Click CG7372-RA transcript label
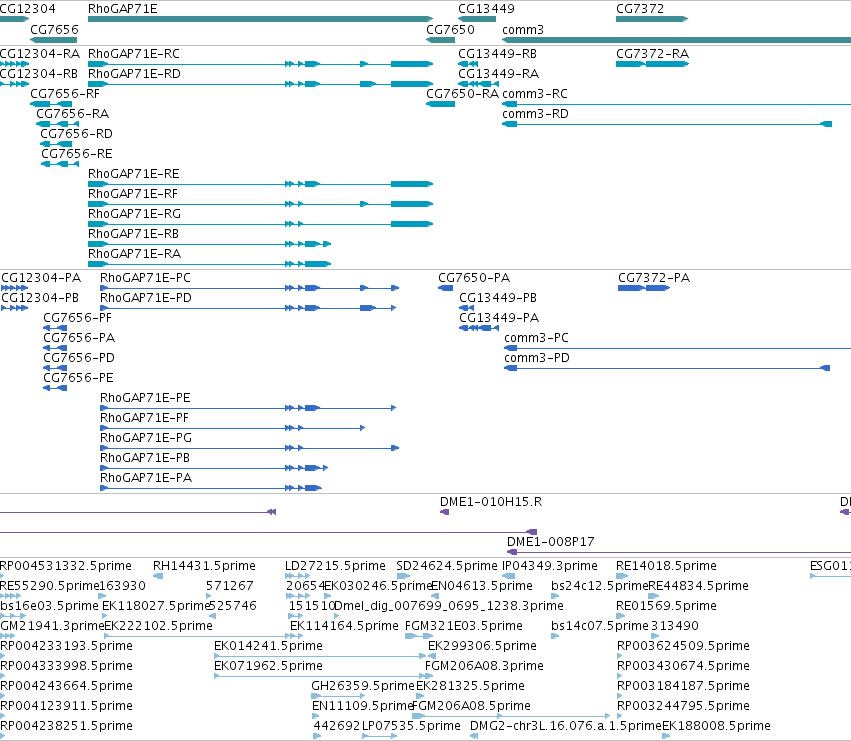Viewport: 851px width, 741px height. click(652, 54)
